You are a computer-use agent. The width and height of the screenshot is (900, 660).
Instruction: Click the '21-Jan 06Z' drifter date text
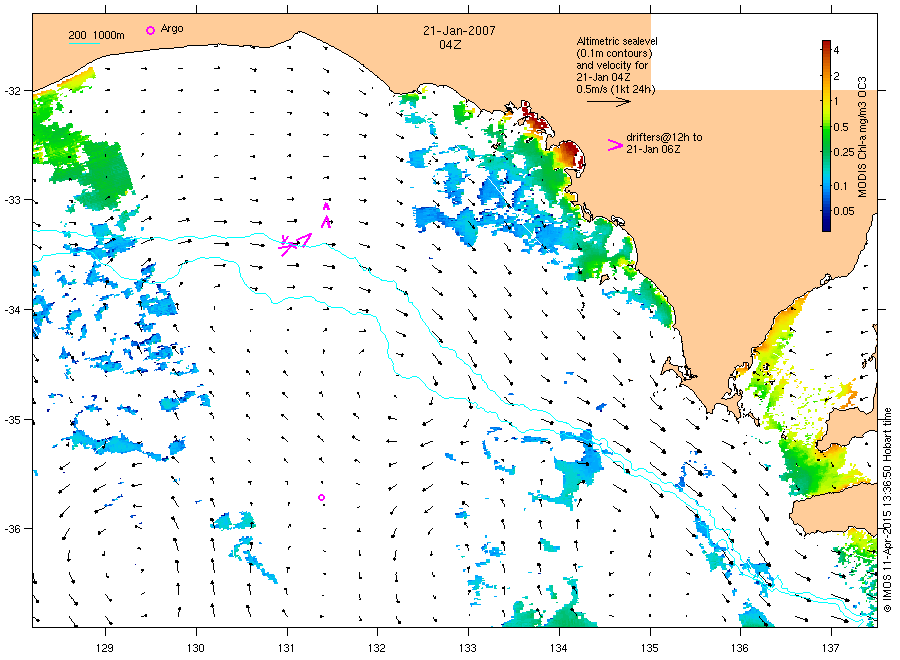[653, 149]
